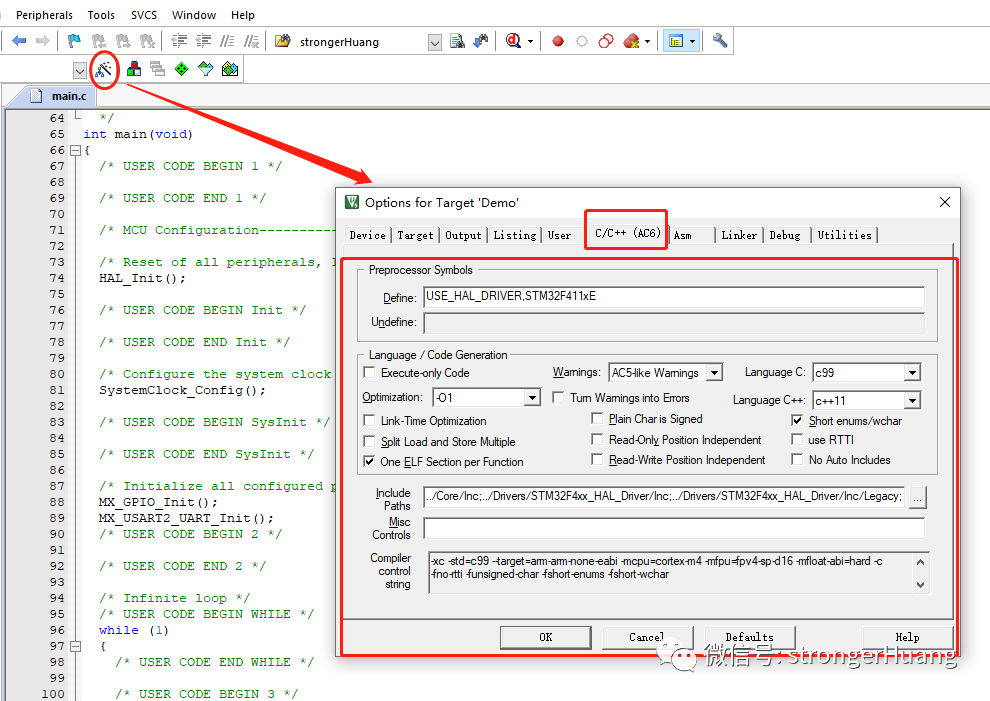The image size is (990, 701).
Task: Check Turn Warnings into Errors
Action: pyautogui.click(x=559, y=398)
